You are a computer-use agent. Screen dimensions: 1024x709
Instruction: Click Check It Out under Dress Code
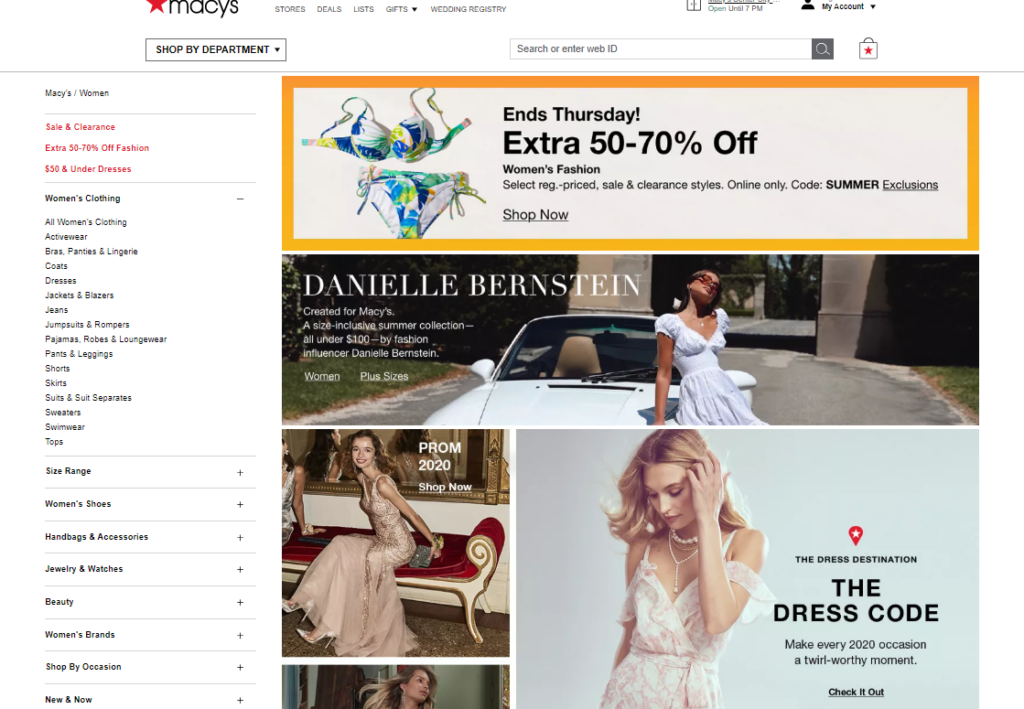click(x=856, y=692)
